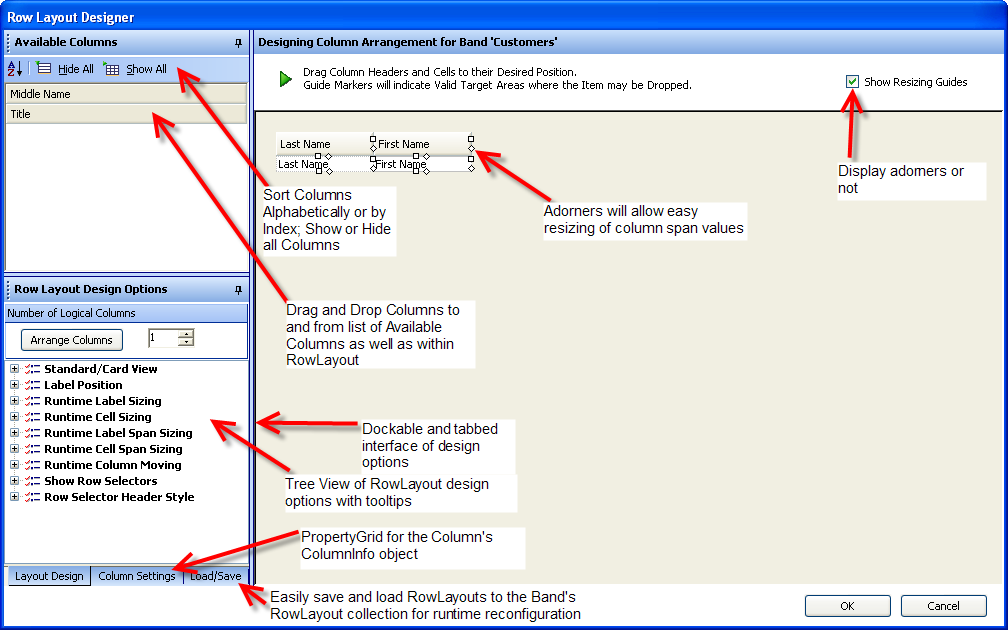Select the Runtime Cell Sizing tree item
The height and width of the screenshot is (630, 1008).
pyautogui.click(x=98, y=417)
